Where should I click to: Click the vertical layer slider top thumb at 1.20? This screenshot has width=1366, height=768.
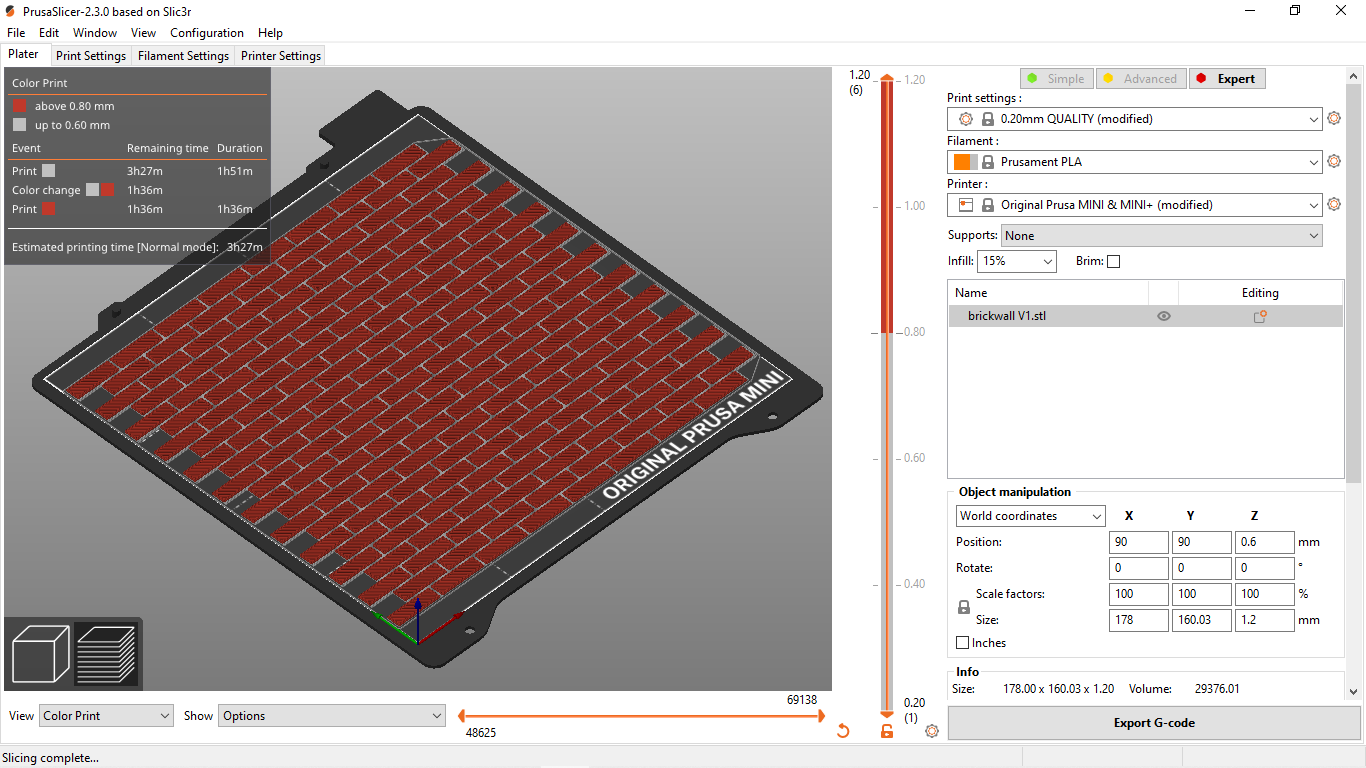[887, 79]
